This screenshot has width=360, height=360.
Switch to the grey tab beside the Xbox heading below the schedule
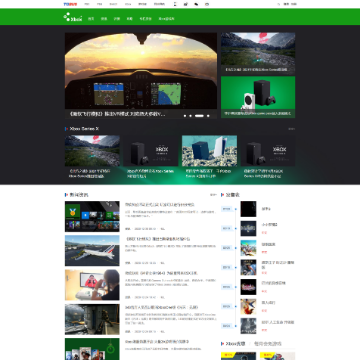click(x=268, y=343)
